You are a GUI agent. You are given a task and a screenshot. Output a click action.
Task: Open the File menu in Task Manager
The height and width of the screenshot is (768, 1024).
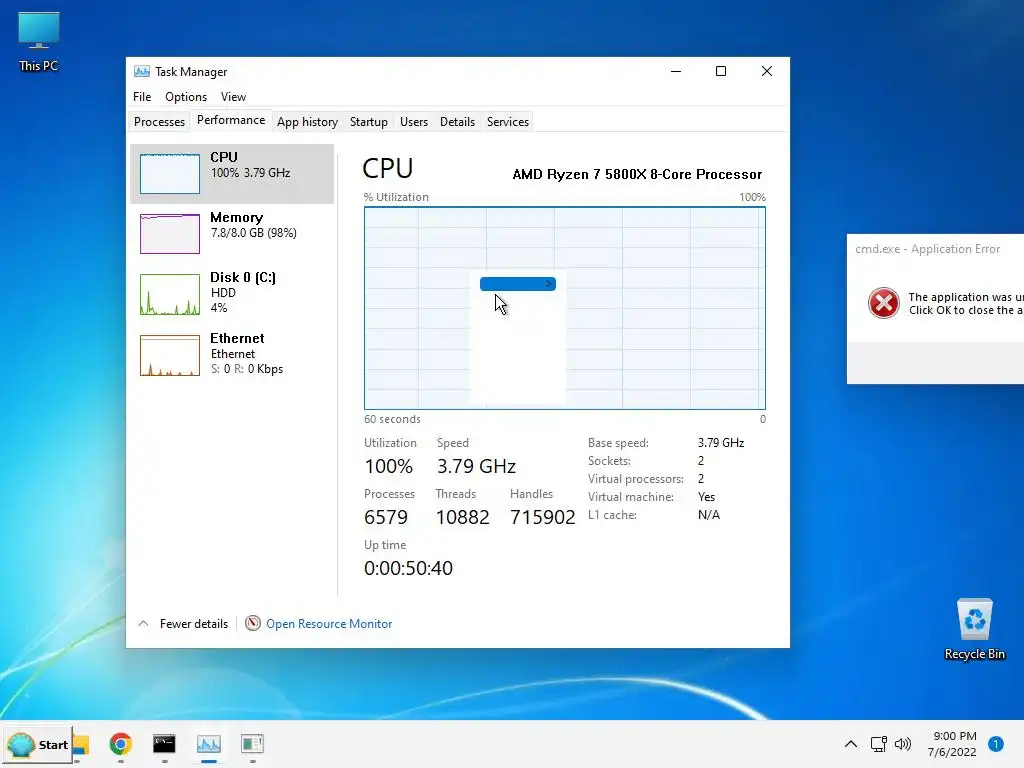(142, 97)
